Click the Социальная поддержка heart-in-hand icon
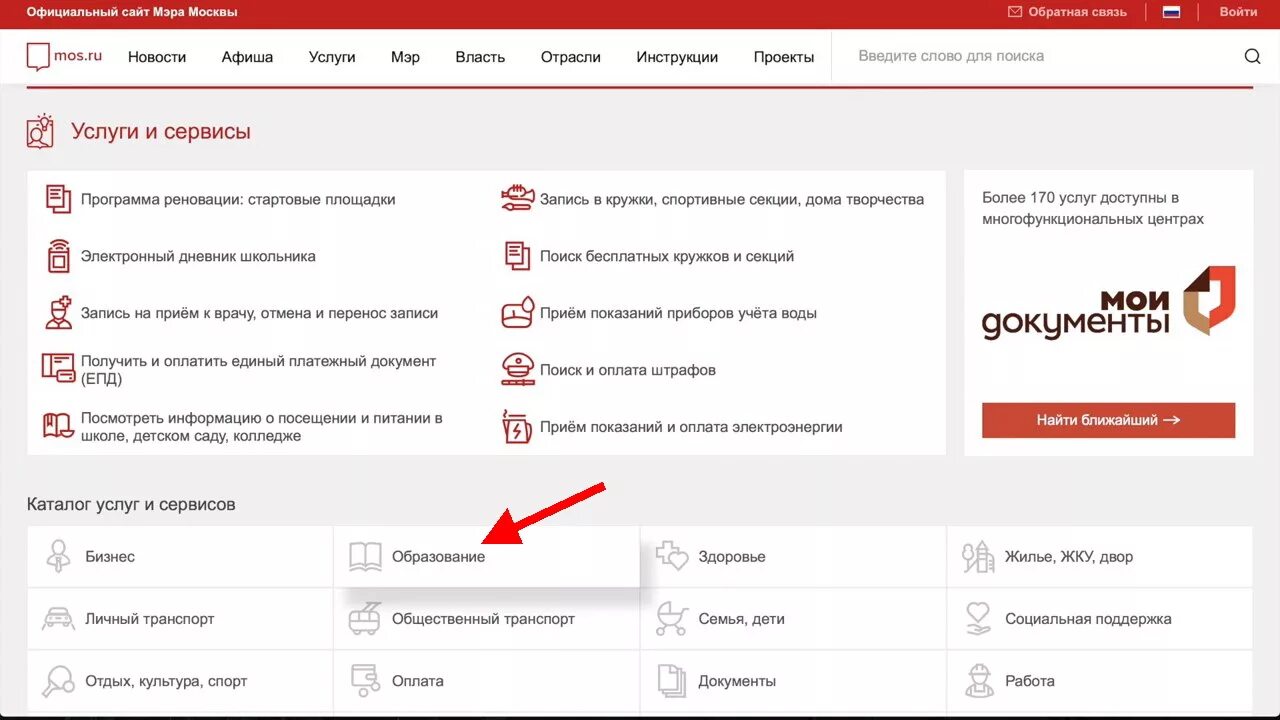 (978, 618)
